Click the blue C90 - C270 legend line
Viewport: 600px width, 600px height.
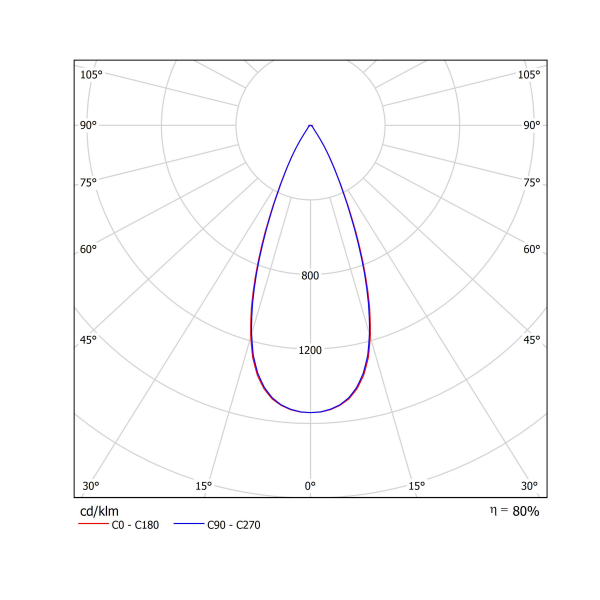(189, 523)
